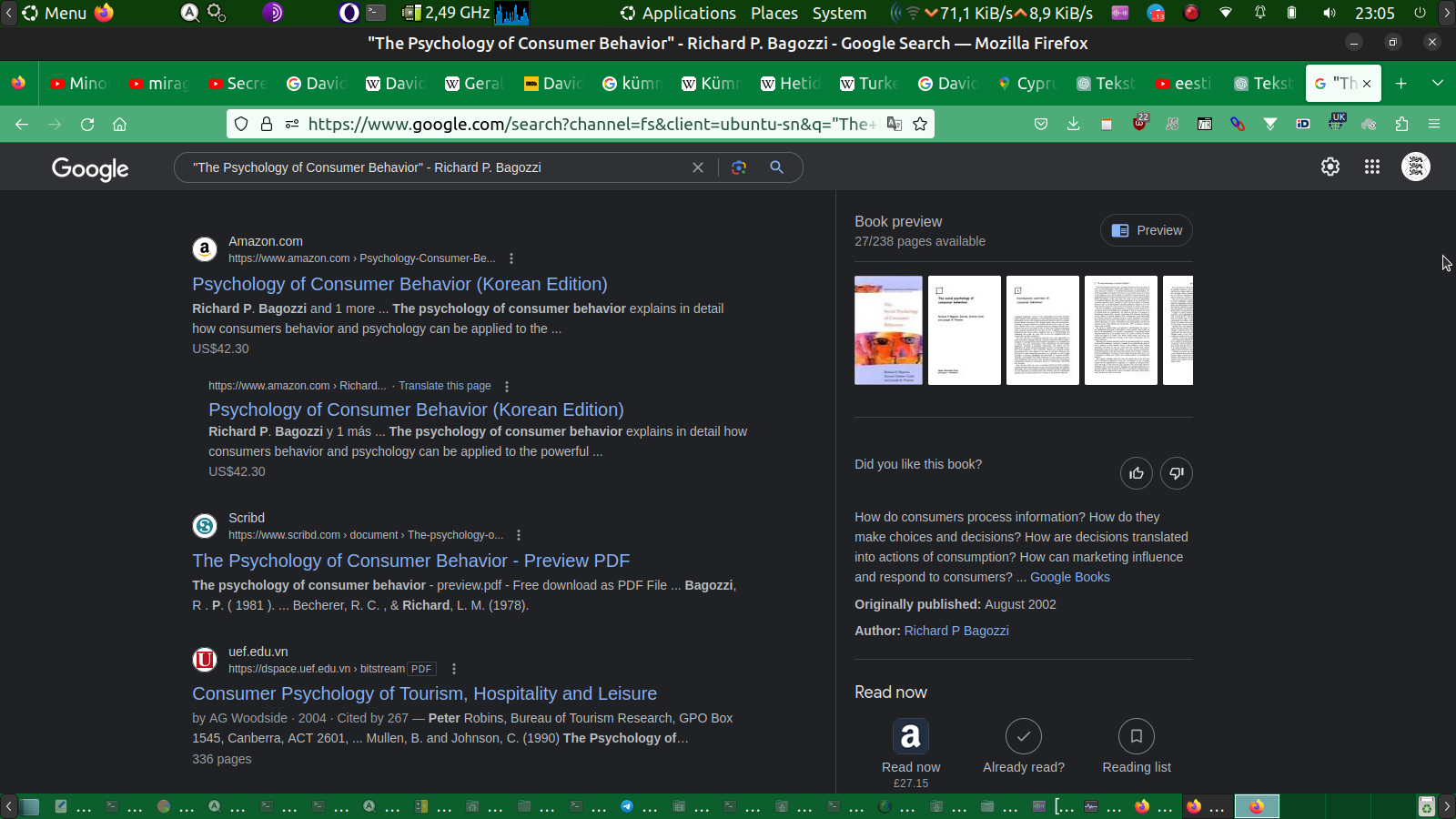Viewport: 1456px width, 819px height.
Task: Save the page to Pocket
Action: pos(1041,124)
